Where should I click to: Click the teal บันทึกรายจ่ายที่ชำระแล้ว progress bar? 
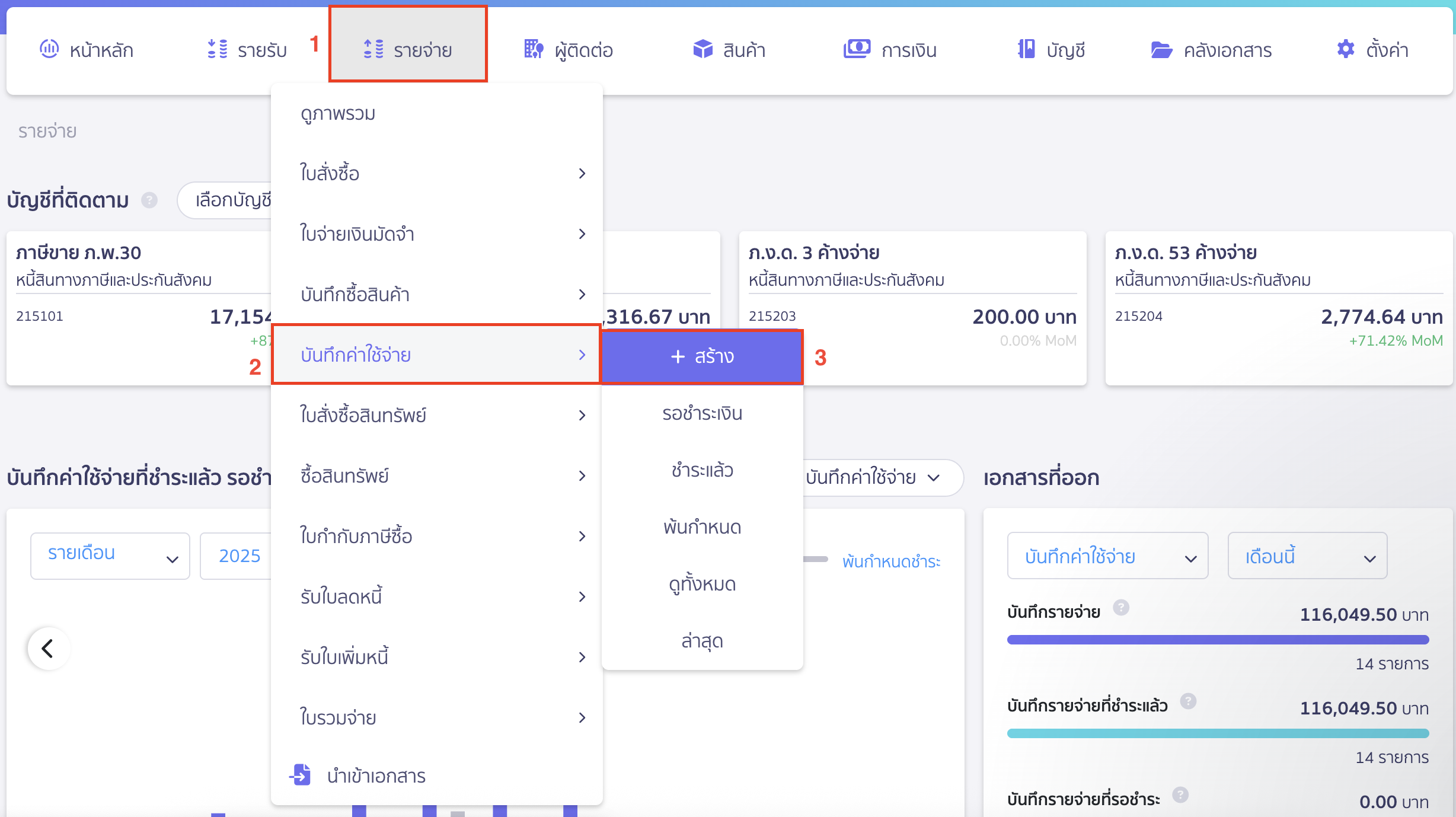click(1218, 733)
